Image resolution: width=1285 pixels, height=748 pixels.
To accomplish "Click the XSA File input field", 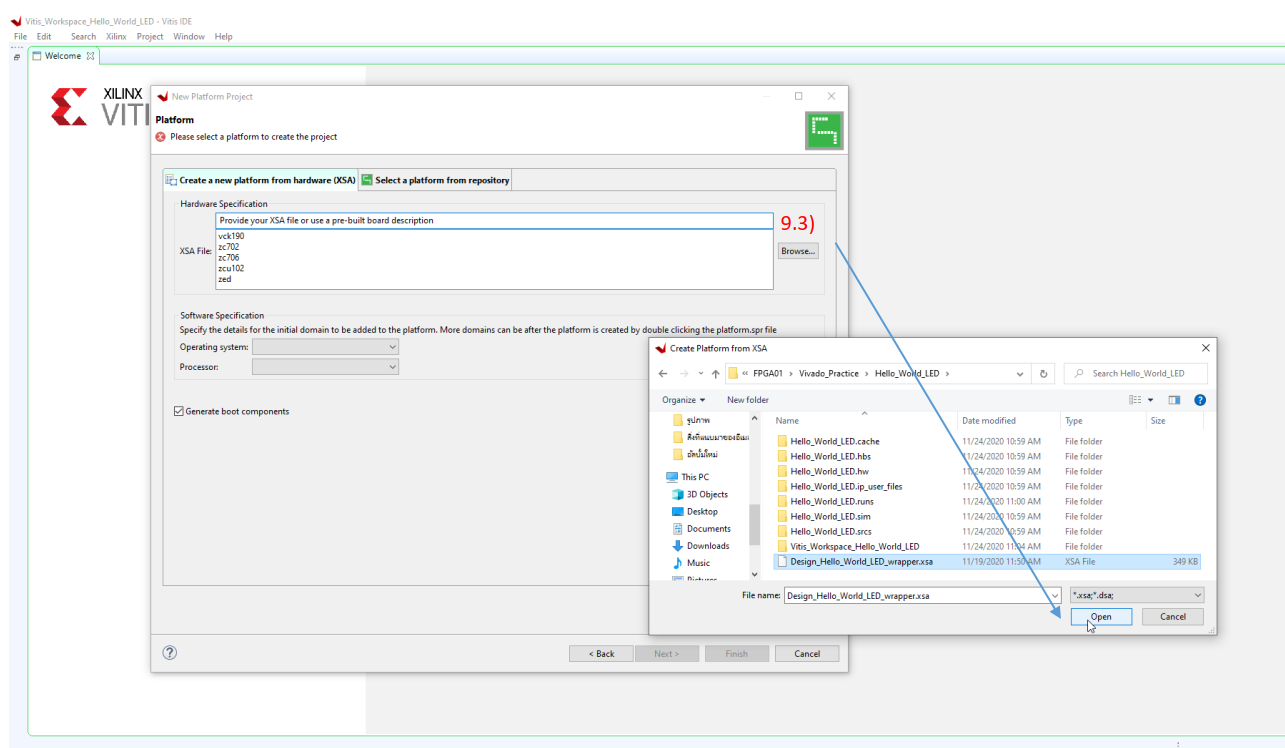I will pos(494,220).
